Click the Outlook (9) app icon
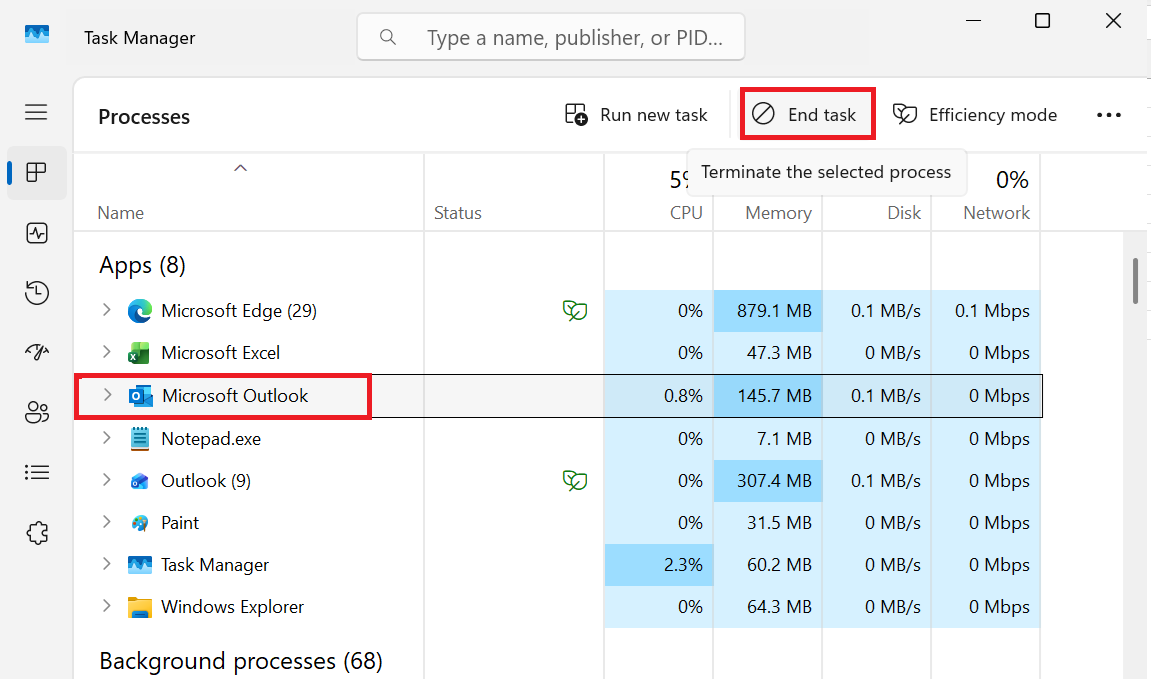This screenshot has height=679, width=1151. pos(139,482)
